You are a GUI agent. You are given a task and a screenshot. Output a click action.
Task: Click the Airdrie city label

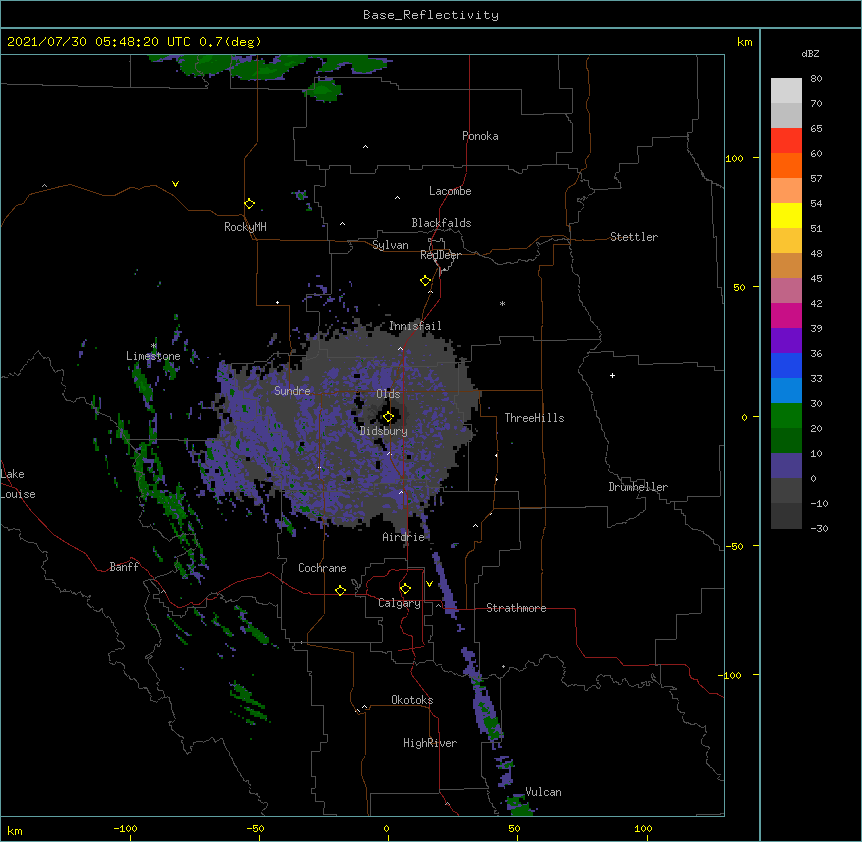(404, 537)
